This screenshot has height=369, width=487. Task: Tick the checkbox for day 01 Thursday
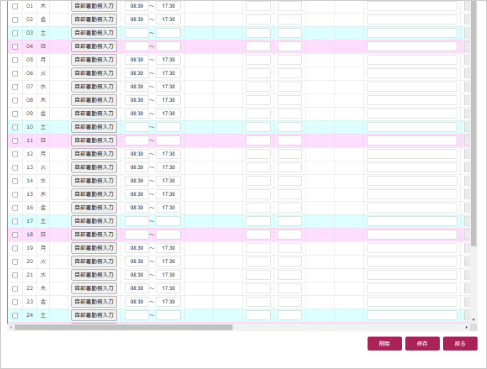click(x=15, y=6)
